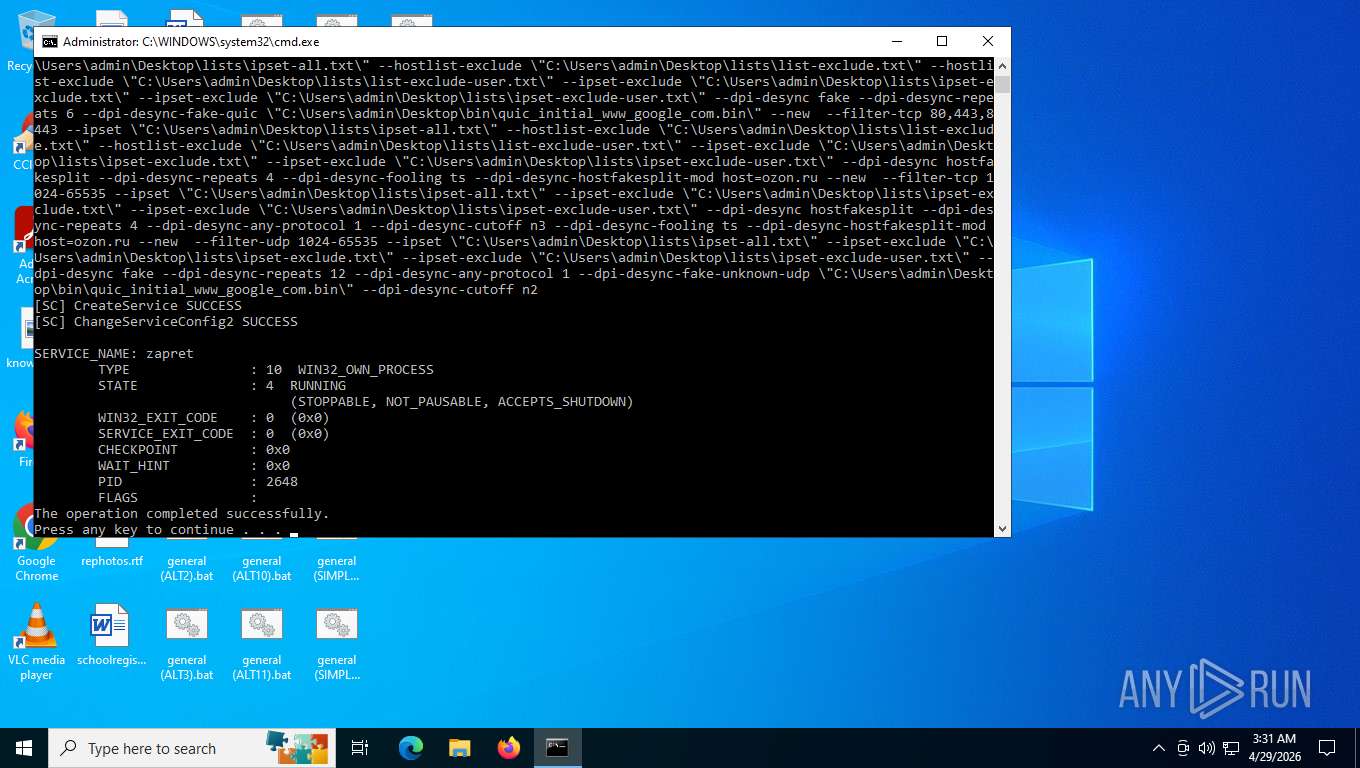Click the TYPE 10 WIN32_OWN_PROCESS line
The image size is (1360, 768).
tap(266, 369)
